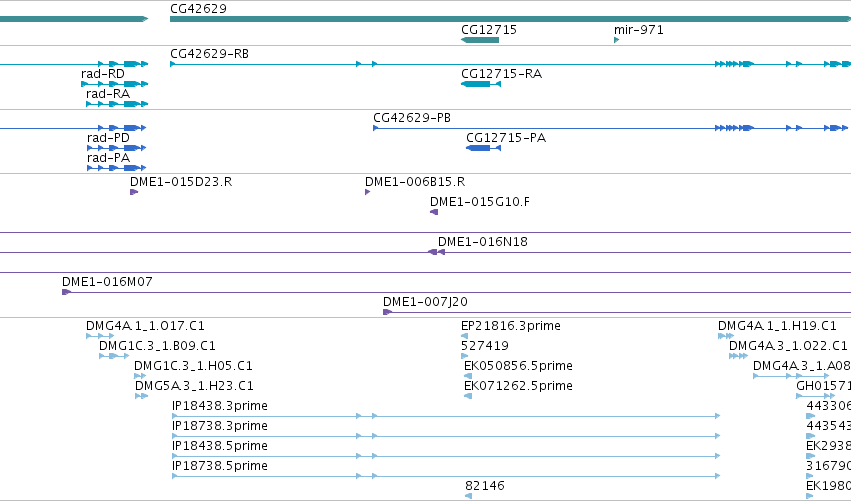Select the rad-RA transcript glyph
851x501 pixels.
pyautogui.click(x=117, y=104)
